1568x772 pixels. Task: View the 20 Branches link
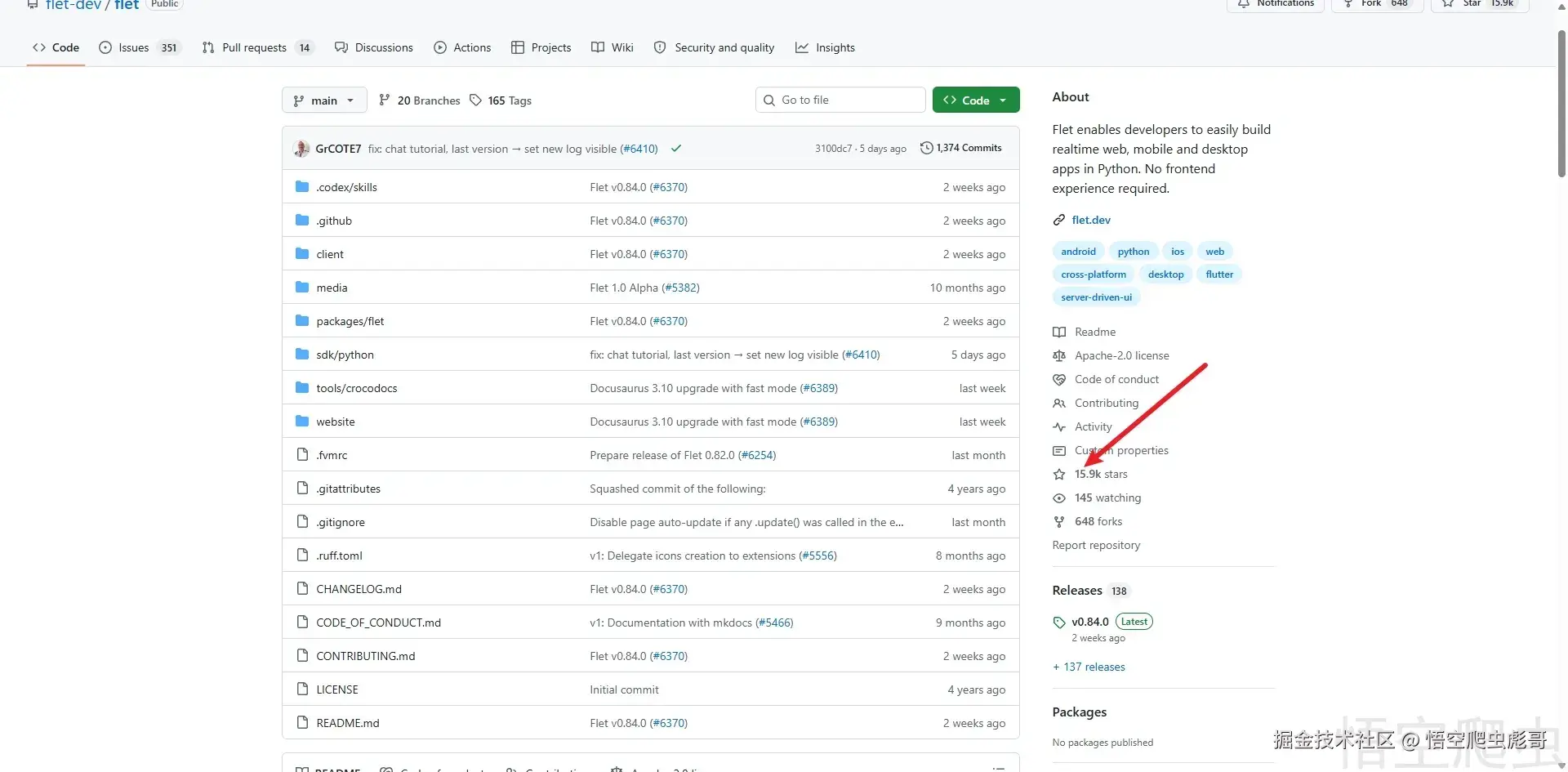(x=420, y=100)
